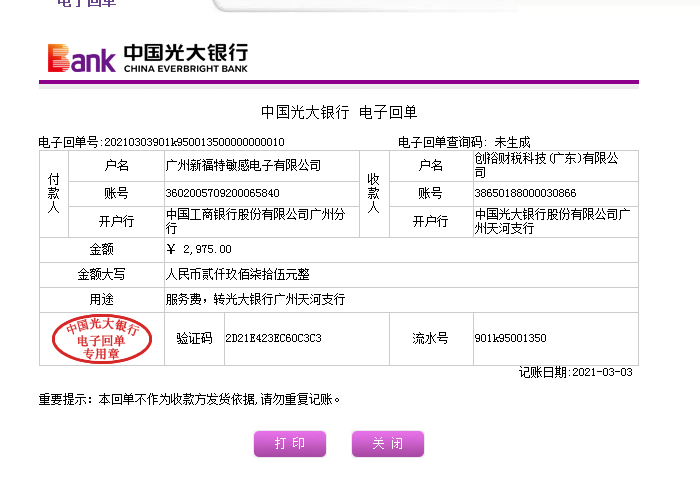Click the China Everbright Bank logo
The width and height of the screenshot is (700, 497).
(147, 58)
